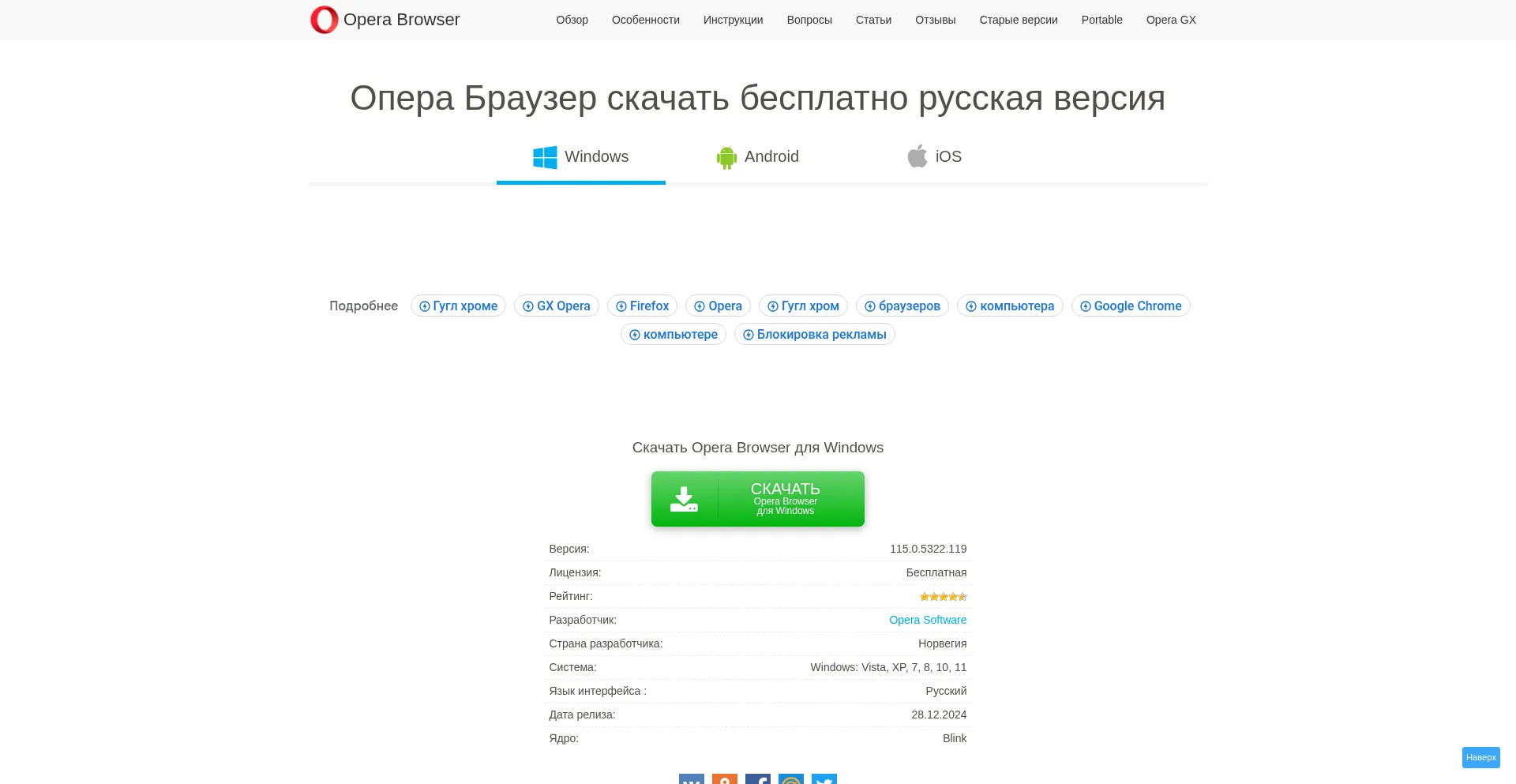This screenshot has width=1516, height=784.
Task: Switch to the Android download tab
Action: coord(758,156)
